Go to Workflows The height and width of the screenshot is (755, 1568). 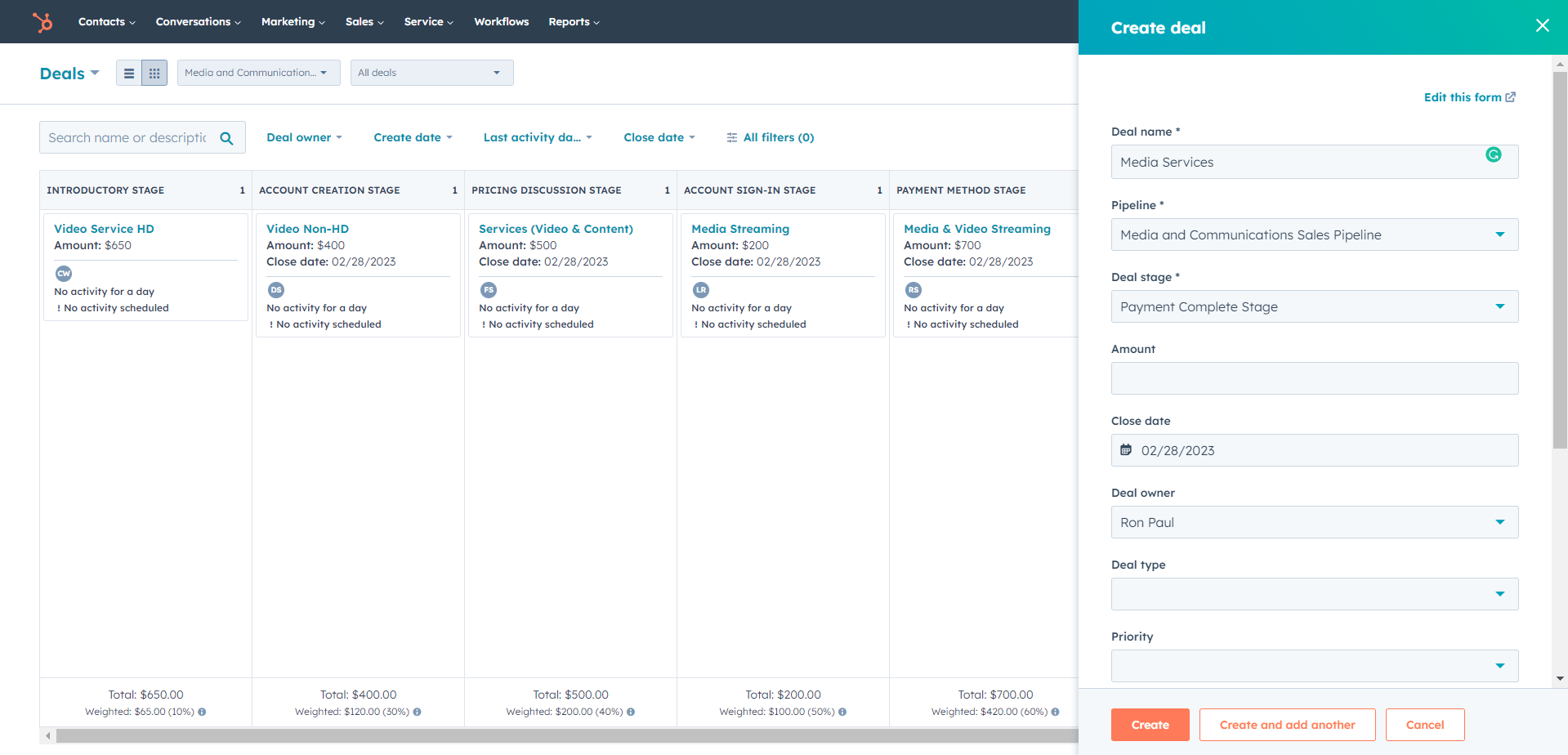[502, 22]
